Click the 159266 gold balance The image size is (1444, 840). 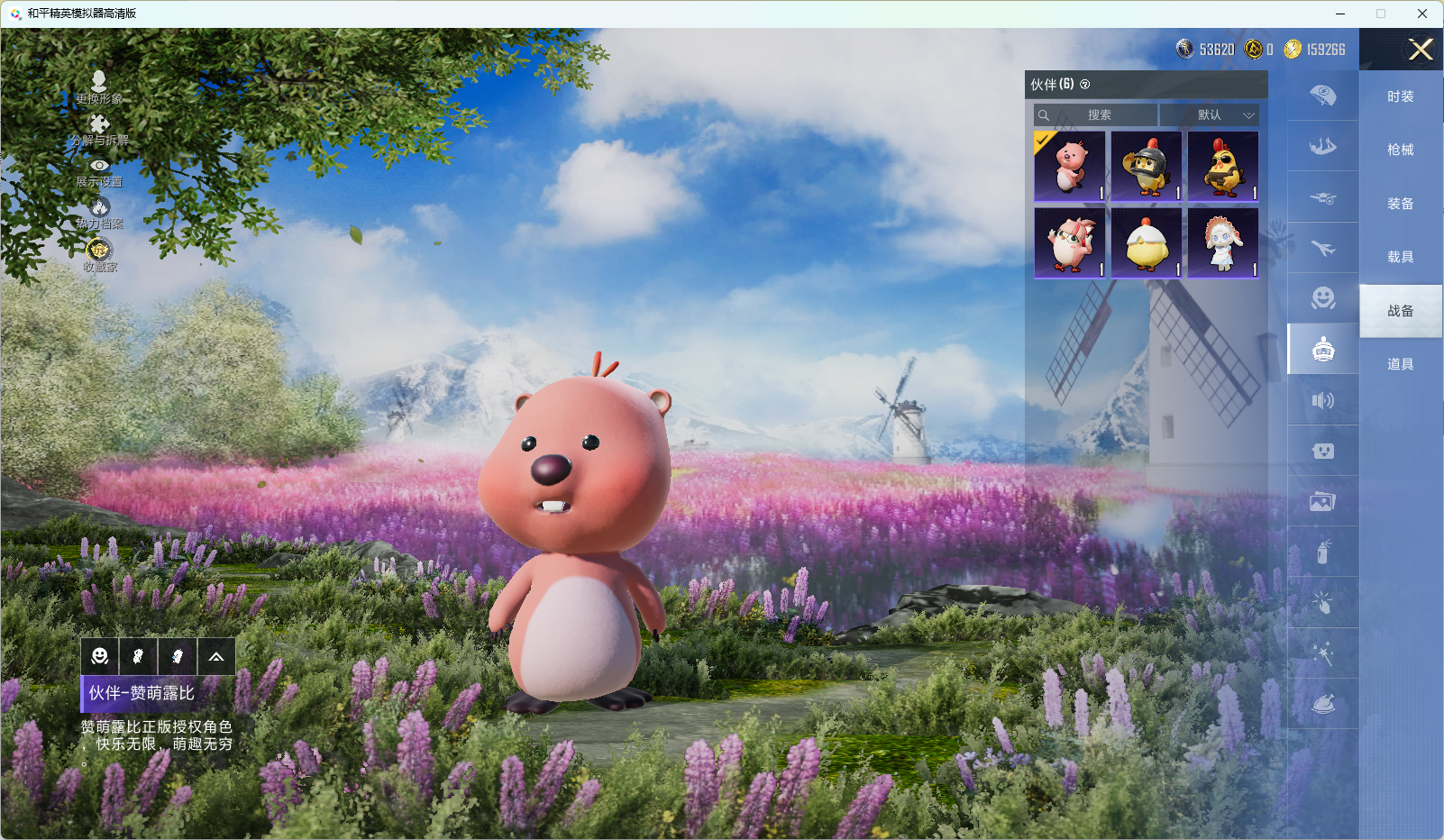[1326, 50]
